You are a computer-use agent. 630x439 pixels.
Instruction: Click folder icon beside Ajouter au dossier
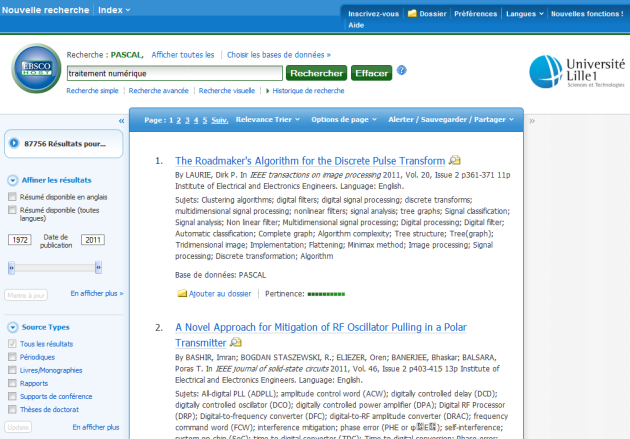(x=182, y=293)
